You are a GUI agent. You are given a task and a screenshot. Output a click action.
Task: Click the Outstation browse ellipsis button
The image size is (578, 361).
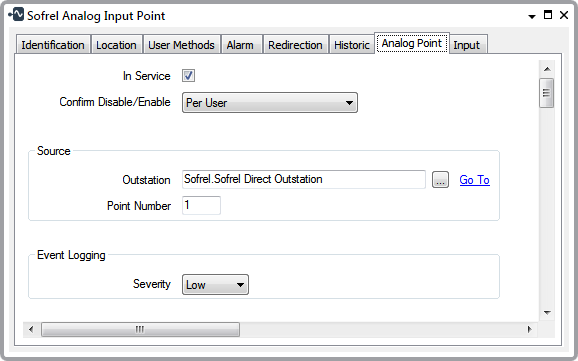coord(440,180)
